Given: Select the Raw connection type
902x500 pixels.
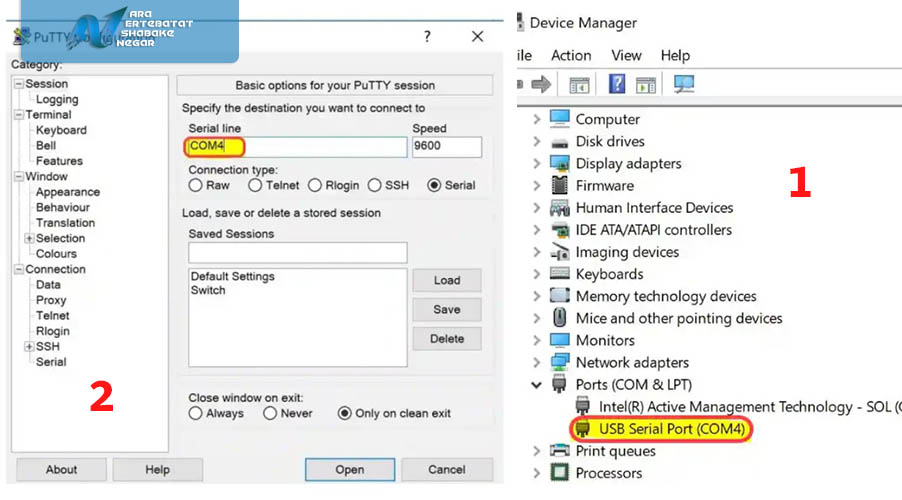Looking at the screenshot, I should [x=195, y=185].
